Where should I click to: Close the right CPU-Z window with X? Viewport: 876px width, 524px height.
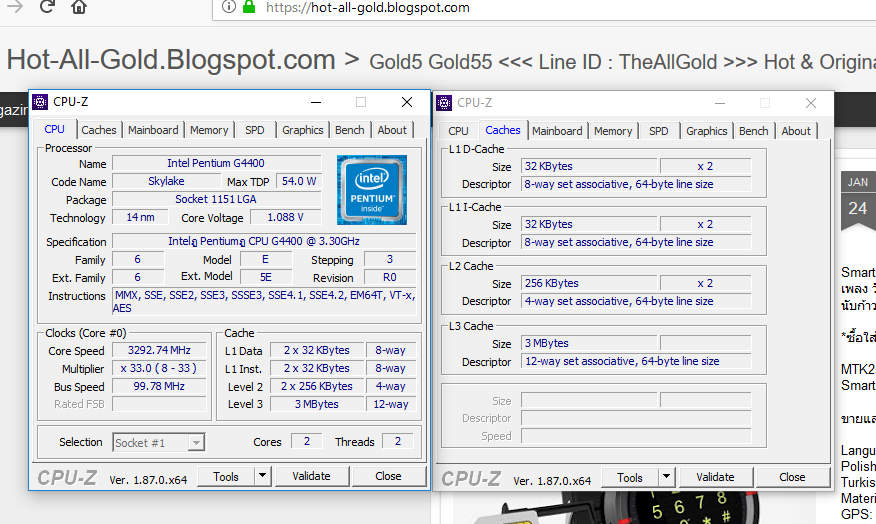pos(811,103)
